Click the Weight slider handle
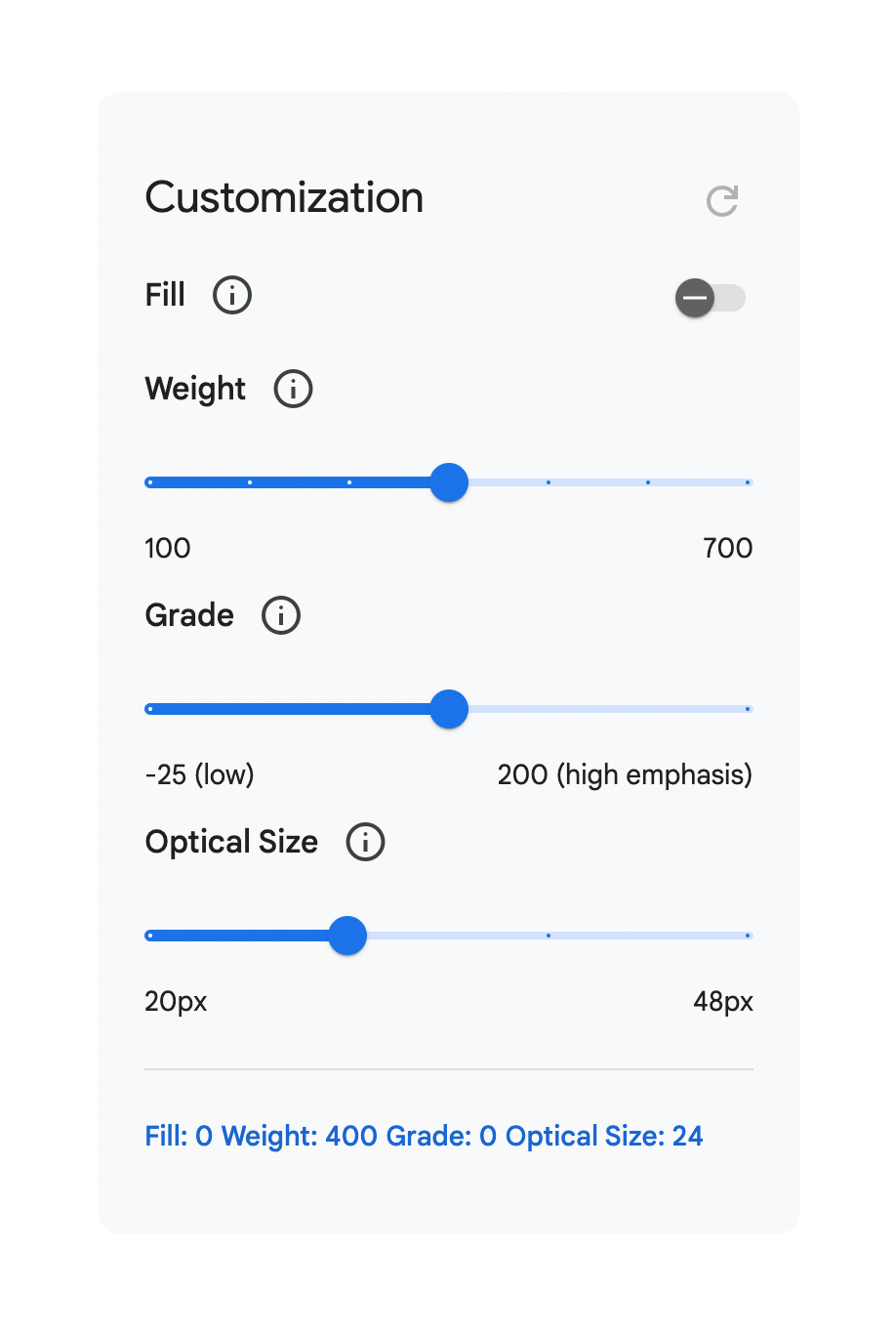896x1334 pixels. [x=449, y=482]
